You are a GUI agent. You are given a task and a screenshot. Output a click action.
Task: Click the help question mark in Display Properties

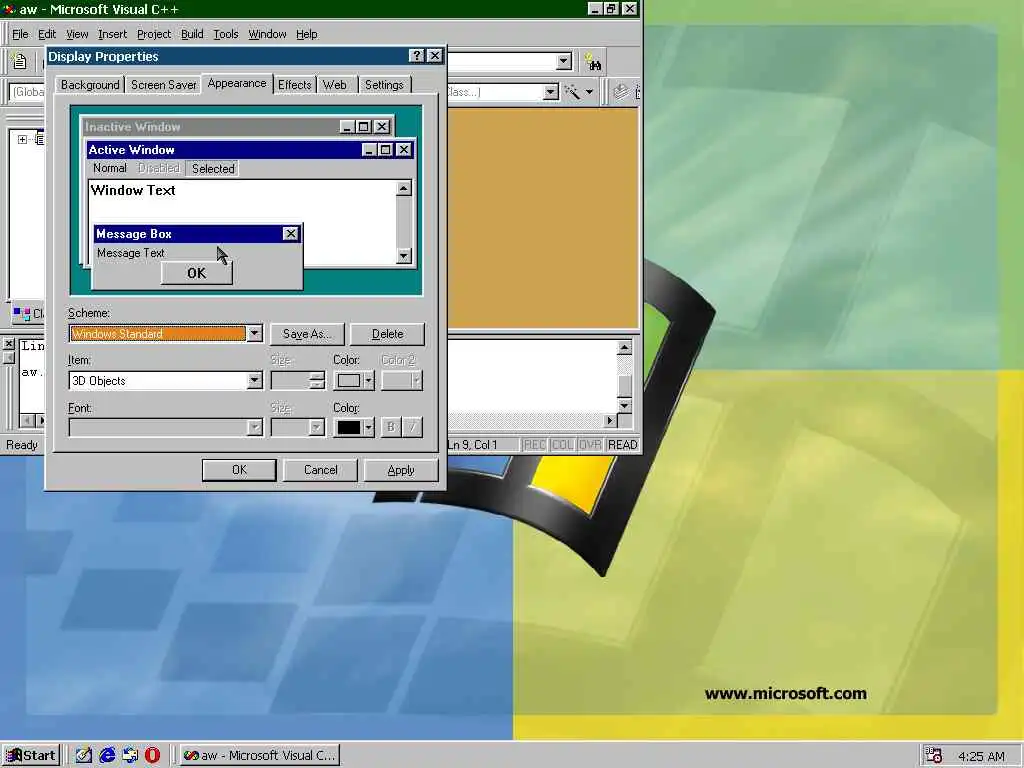click(x=417, y=56)
